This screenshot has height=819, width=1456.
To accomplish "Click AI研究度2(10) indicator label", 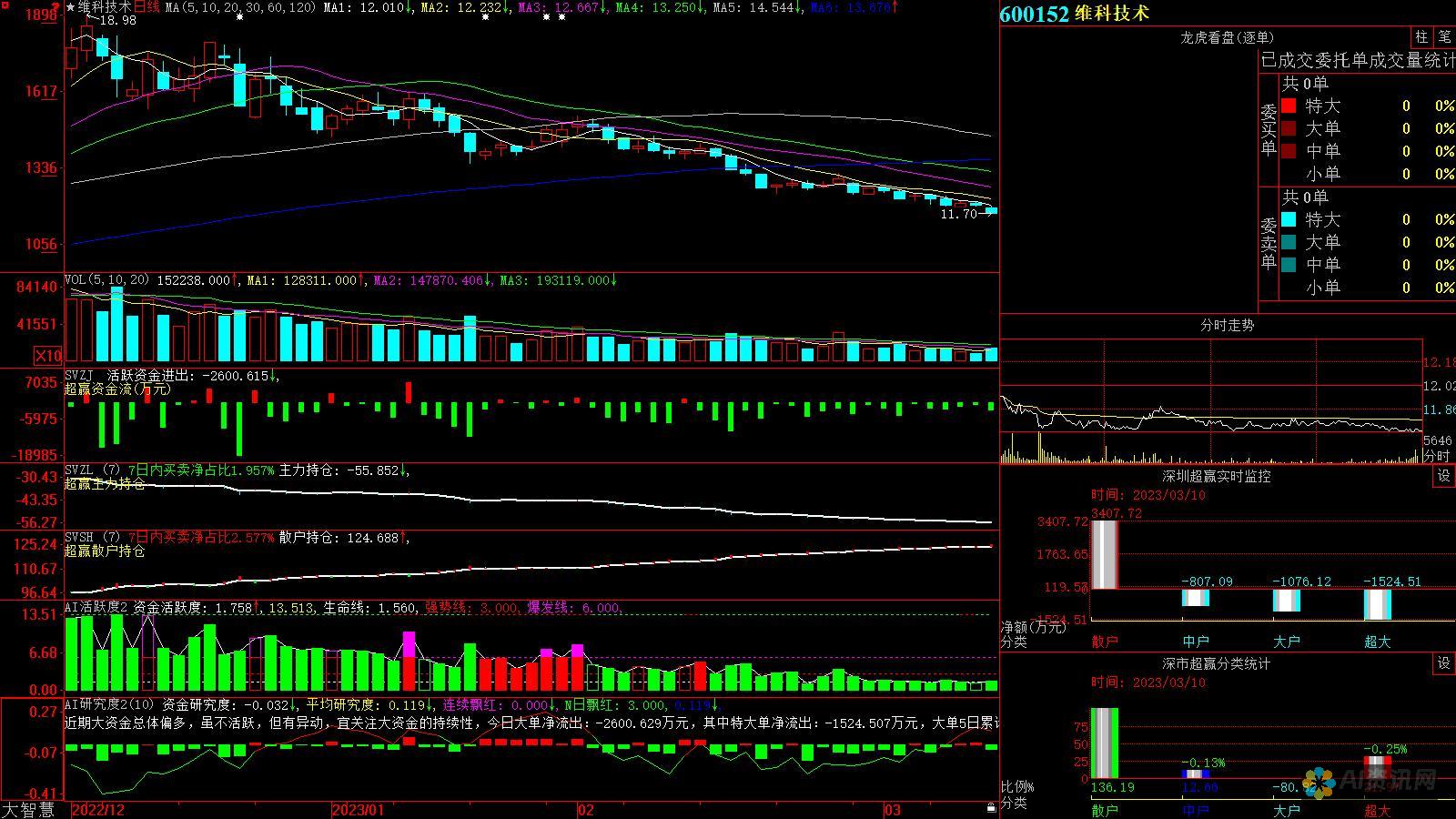I will [x=110, y=704].
